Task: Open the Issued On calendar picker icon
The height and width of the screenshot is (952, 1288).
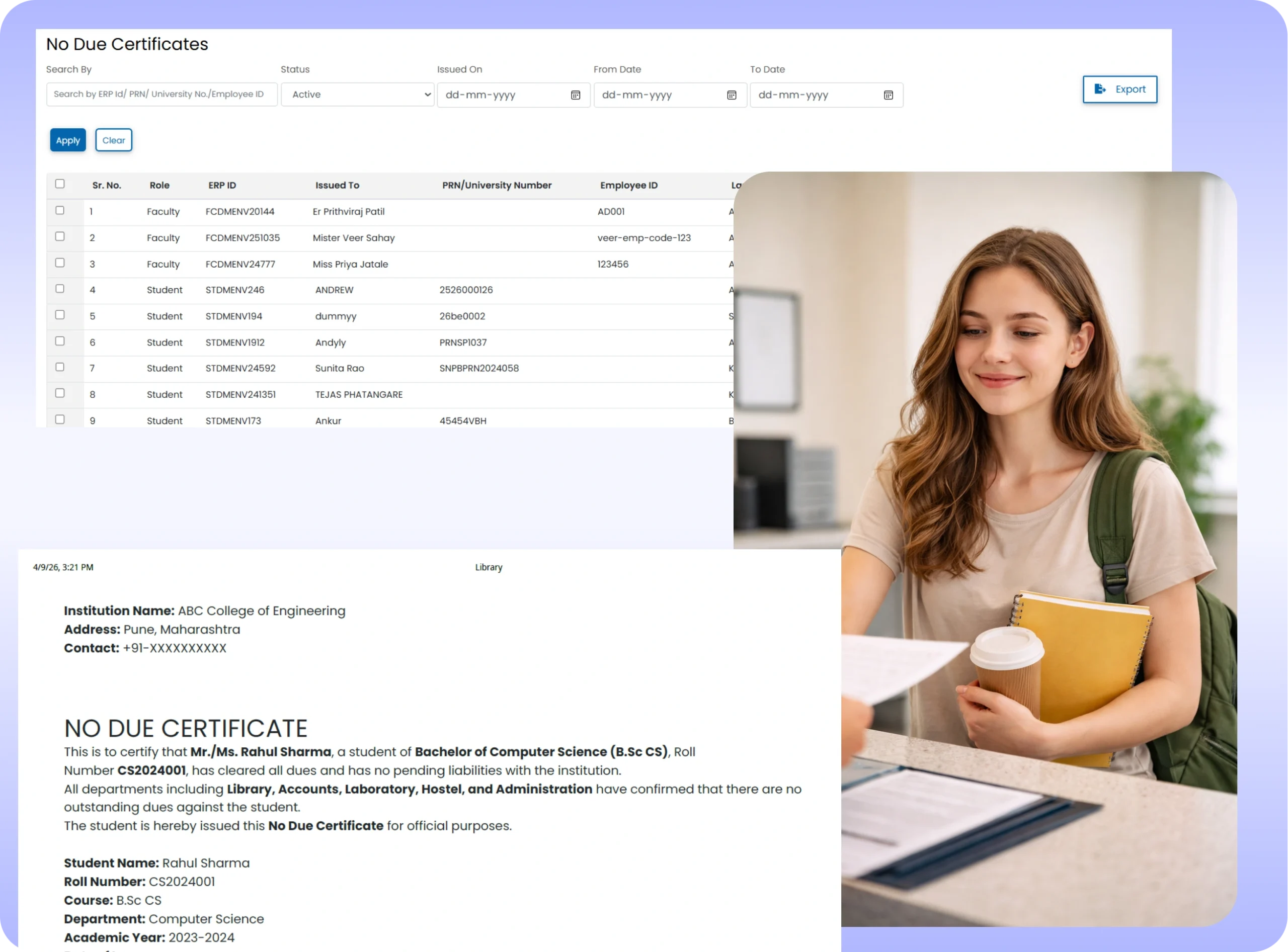Action: 575,95
